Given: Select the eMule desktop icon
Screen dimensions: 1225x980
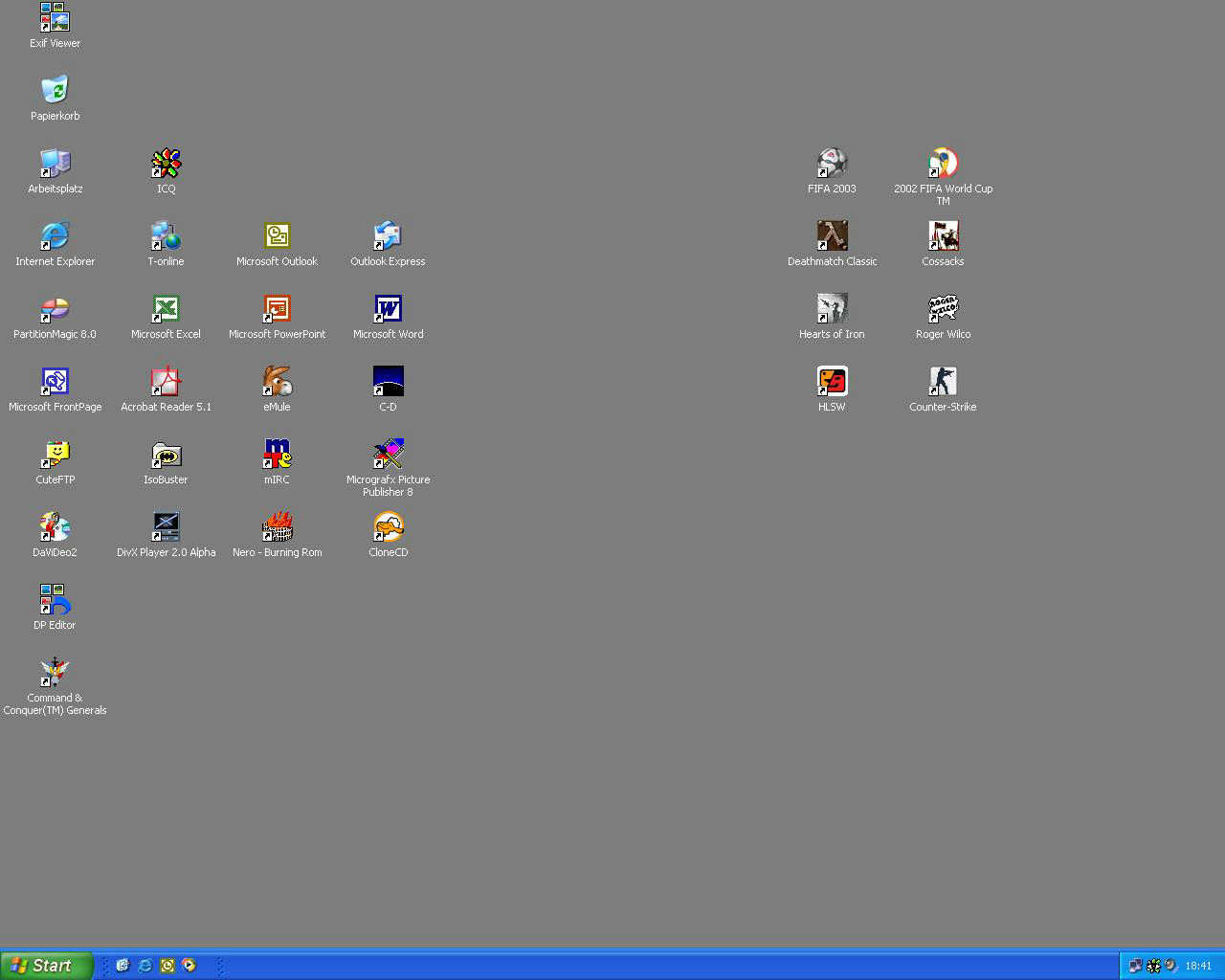Looking at the screenshot, I should pos(277,382).
